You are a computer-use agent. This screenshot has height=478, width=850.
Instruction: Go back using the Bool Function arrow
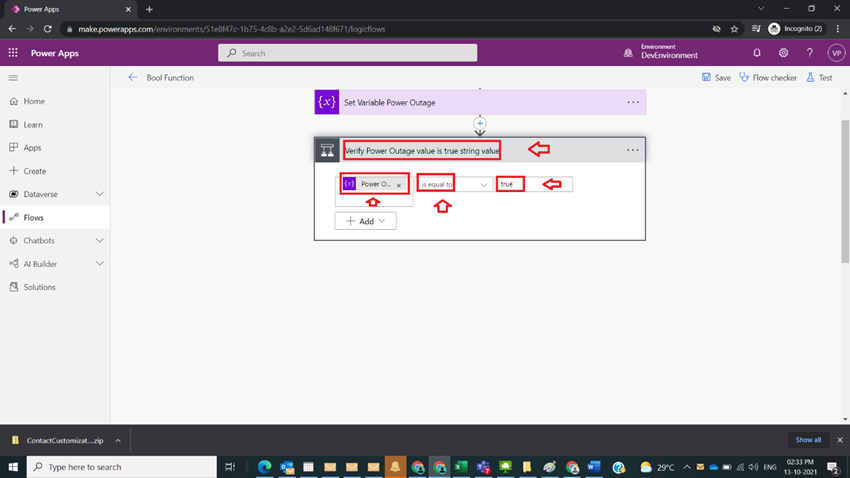[133, 77]
